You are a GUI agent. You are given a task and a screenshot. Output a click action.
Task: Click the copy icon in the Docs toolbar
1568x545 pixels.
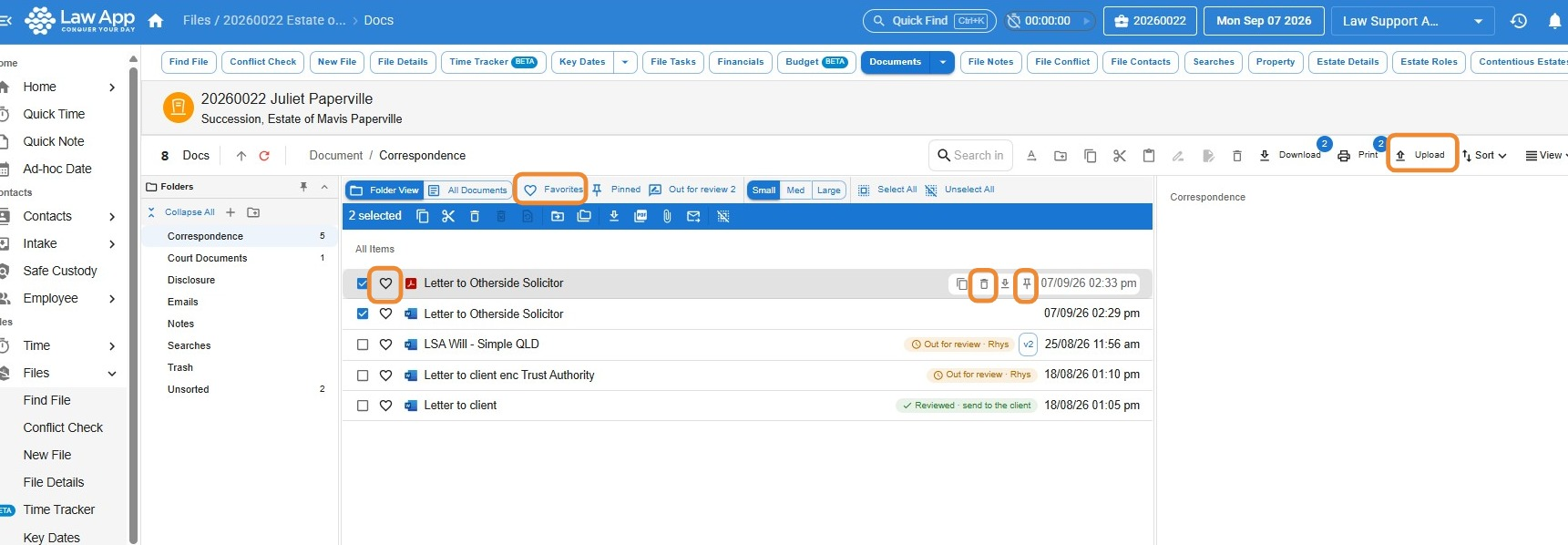pyautogui.click(x=1090, y=156)
